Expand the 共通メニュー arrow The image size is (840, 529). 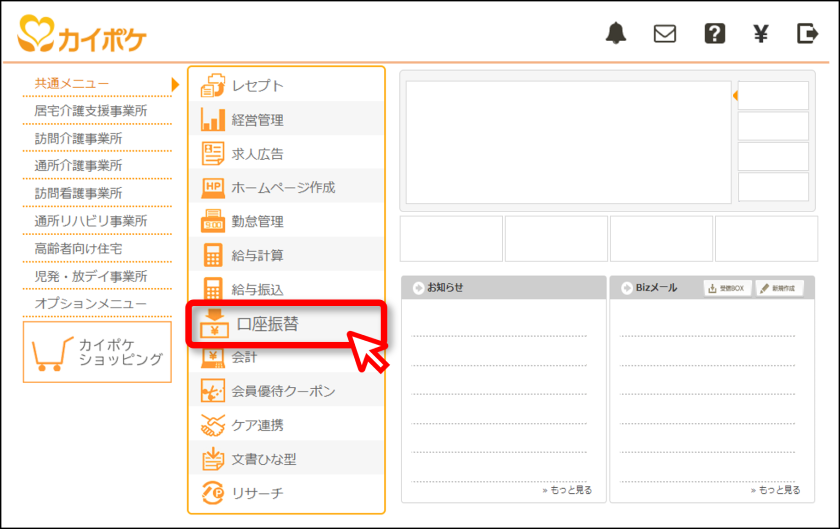pos(175,84)
